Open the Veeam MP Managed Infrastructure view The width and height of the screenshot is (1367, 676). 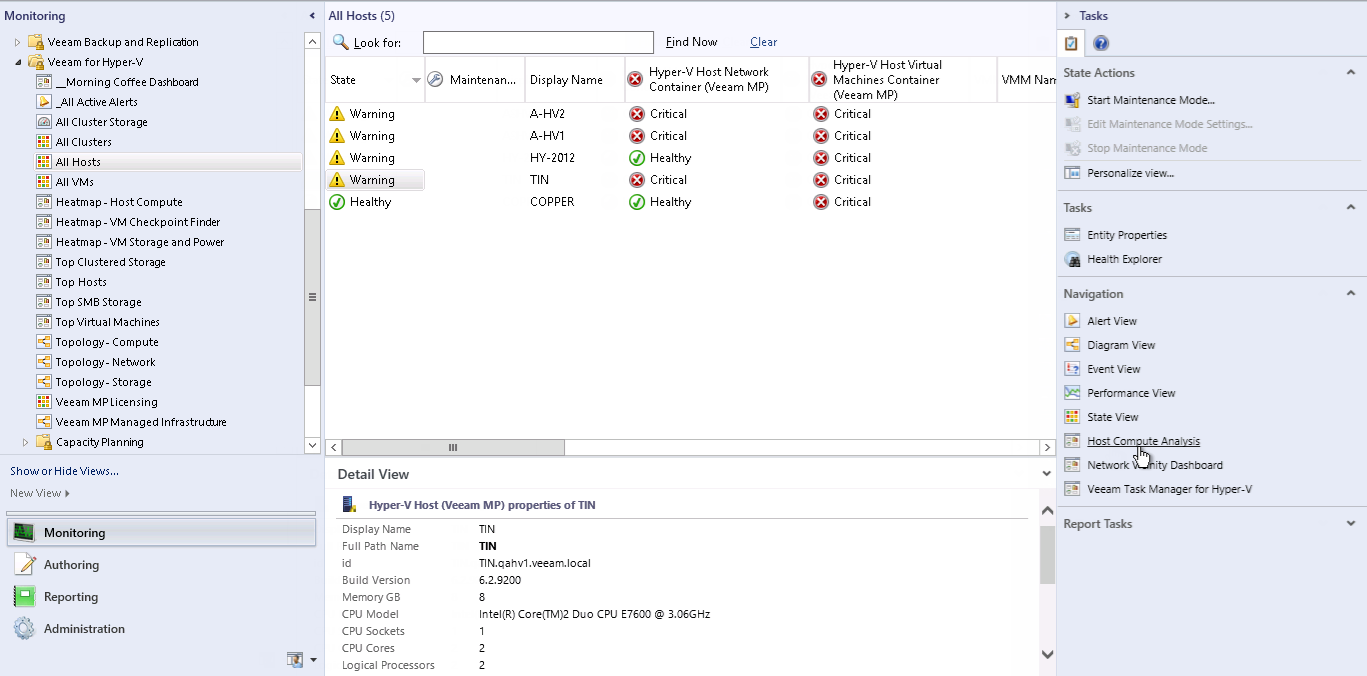(x=141, y=422)
